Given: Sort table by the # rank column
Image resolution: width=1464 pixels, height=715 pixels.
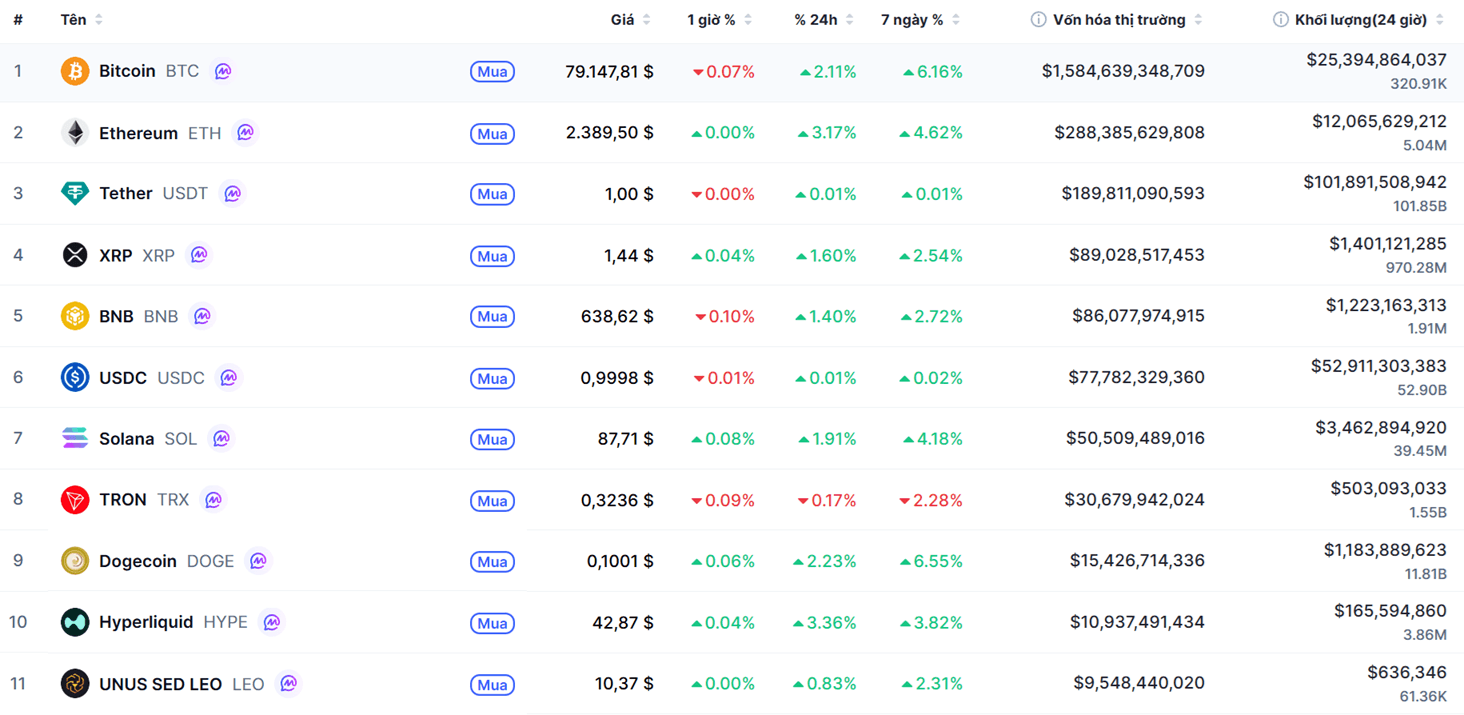Looking at the screenshot, I should (18, 20).
